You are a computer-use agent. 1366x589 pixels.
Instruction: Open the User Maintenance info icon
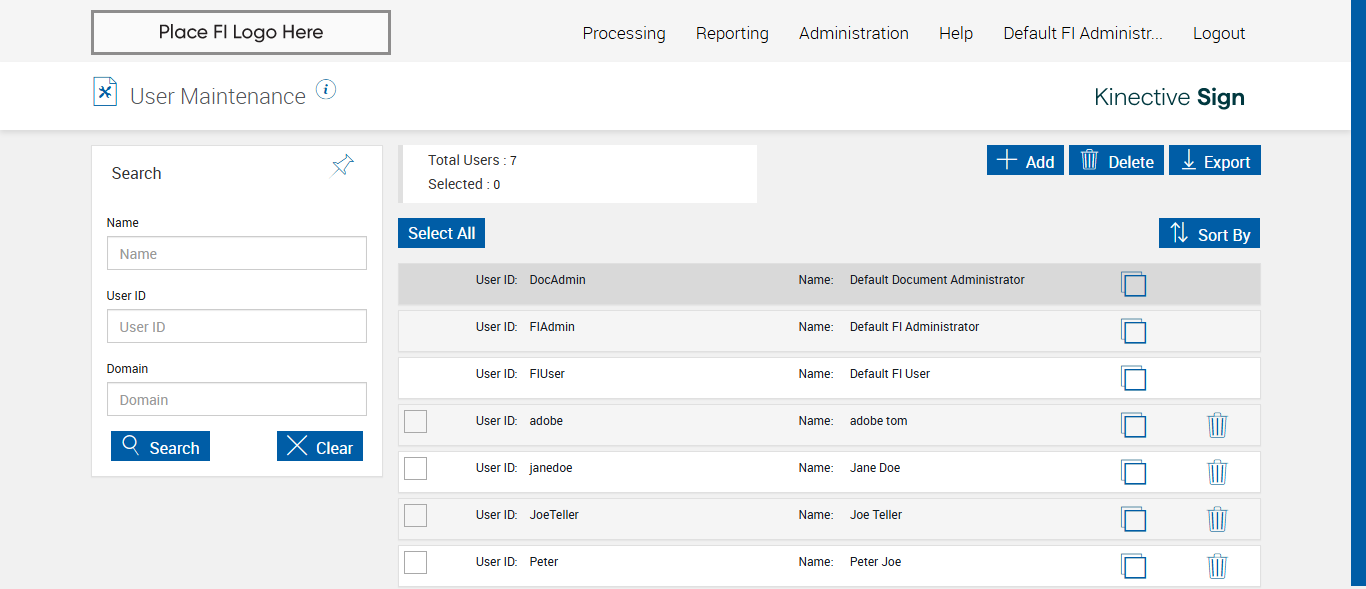coord(326,90)
